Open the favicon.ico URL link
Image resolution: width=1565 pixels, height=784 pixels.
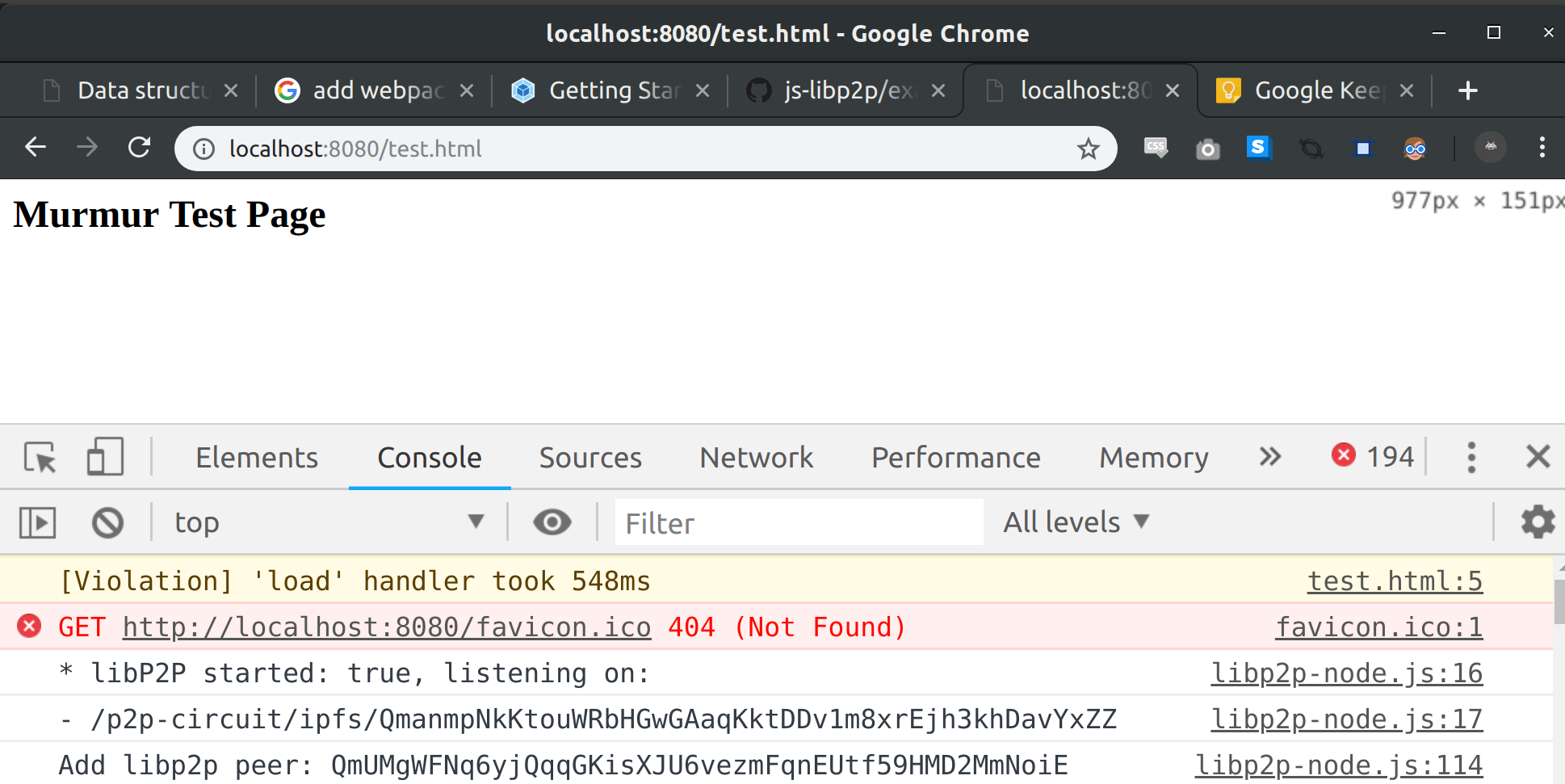(387, 627)
